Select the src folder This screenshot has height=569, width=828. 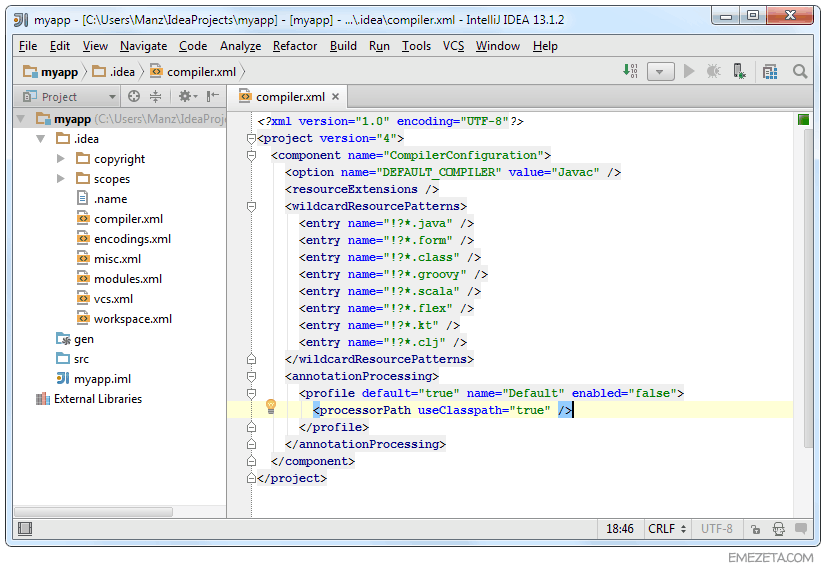72,359
